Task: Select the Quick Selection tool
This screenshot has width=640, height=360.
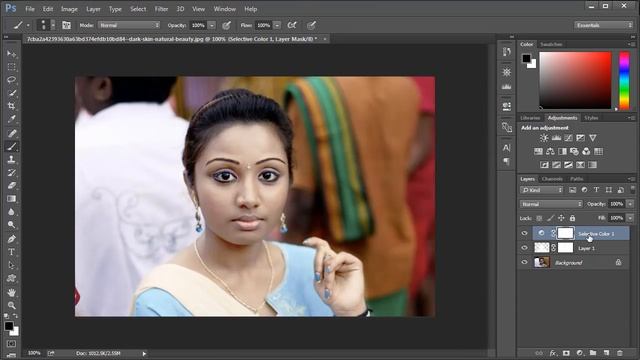Action: [11, 93]
